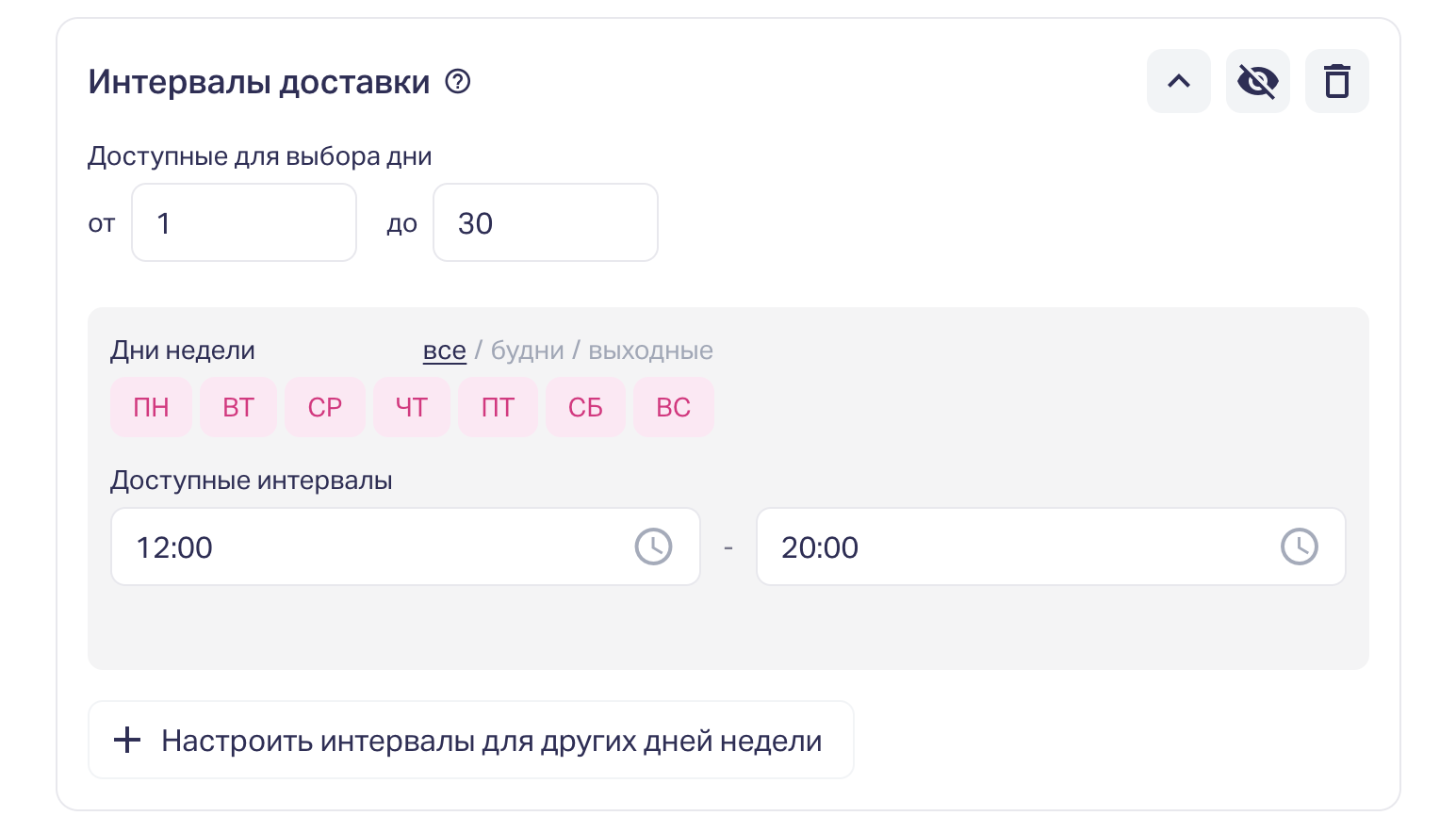Click the 'от' field containing 1
Image resolution: width=1456 pixels, height=832 pixels.
tap(244, 222)
